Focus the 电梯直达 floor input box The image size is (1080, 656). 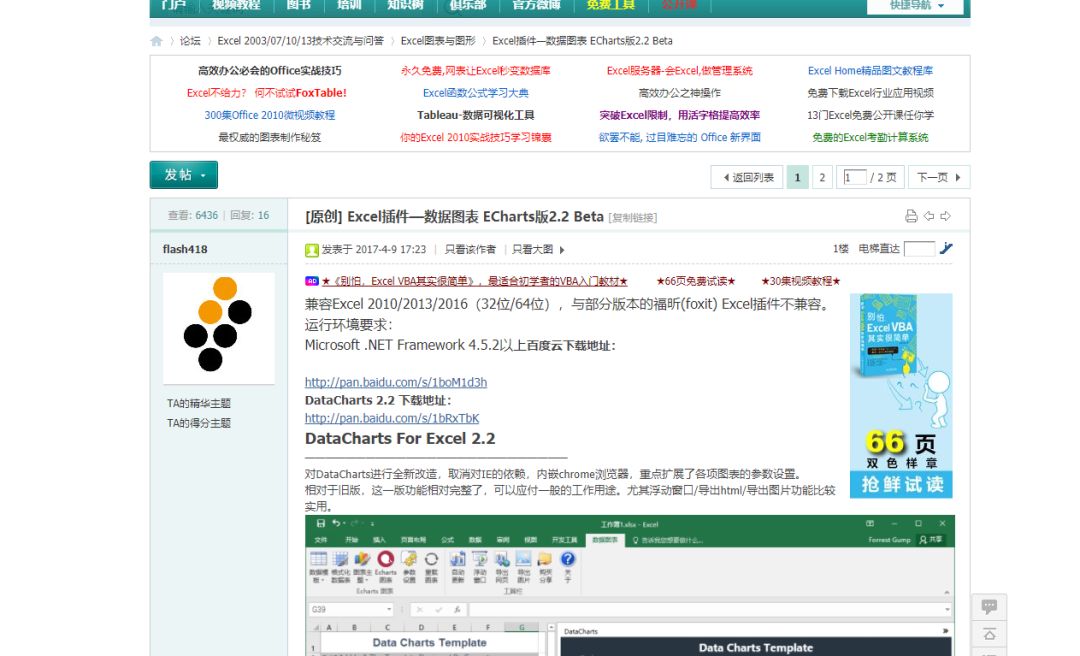[920, 249]
